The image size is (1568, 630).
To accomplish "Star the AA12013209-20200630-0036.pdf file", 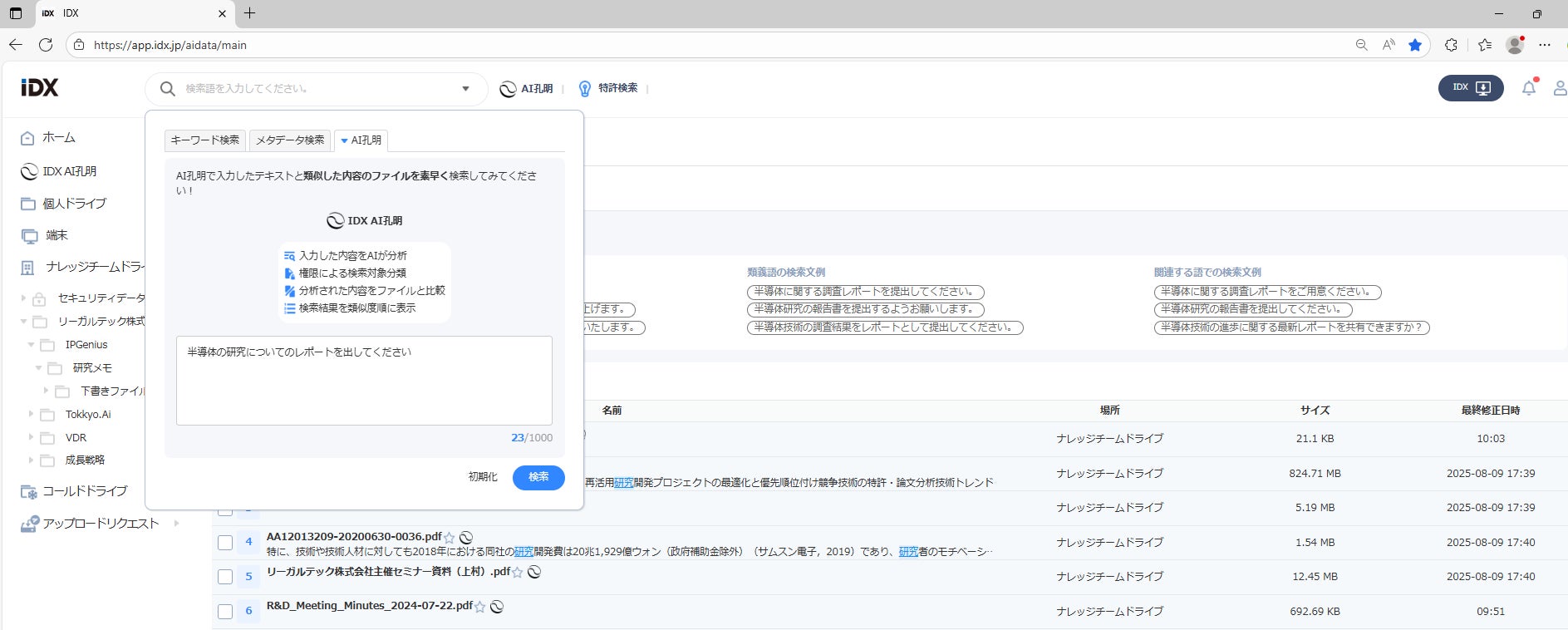I will (450, 538).
